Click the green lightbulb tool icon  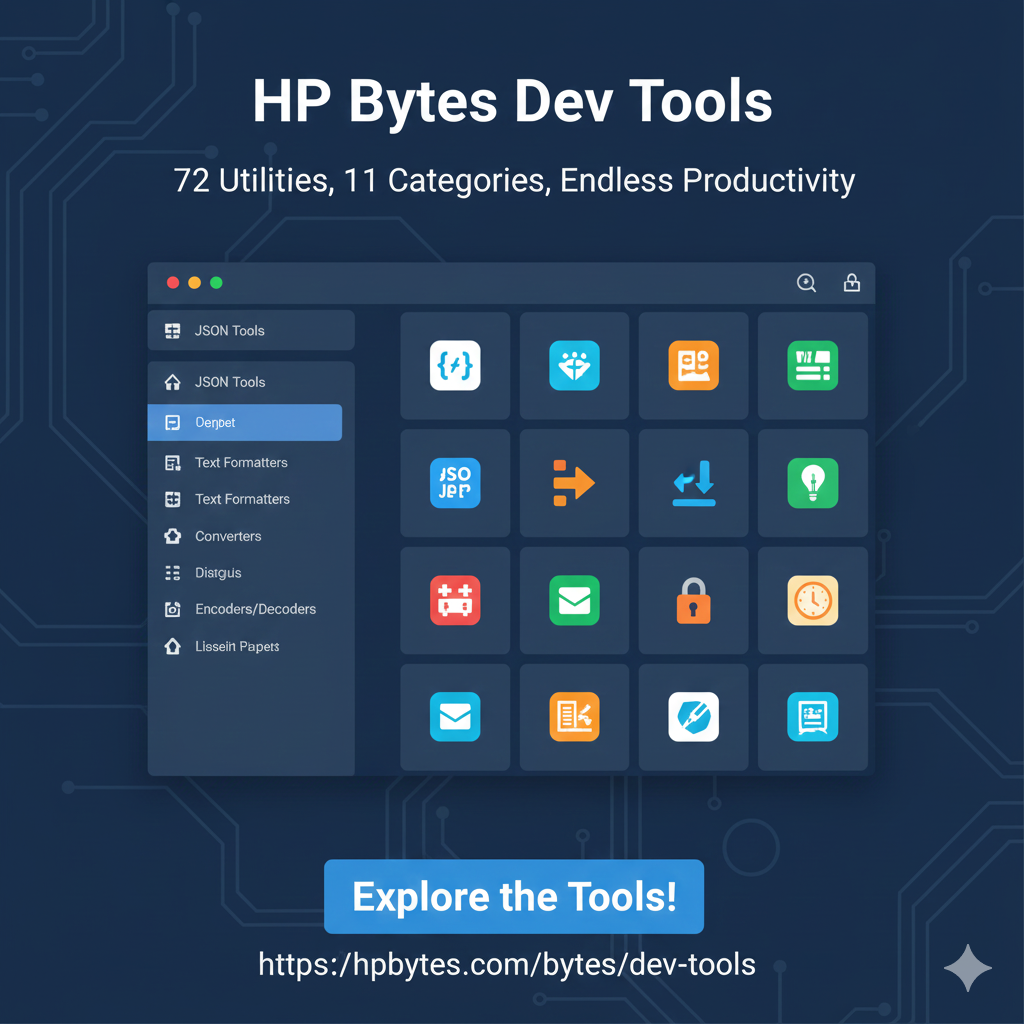[x=812, y=483]
